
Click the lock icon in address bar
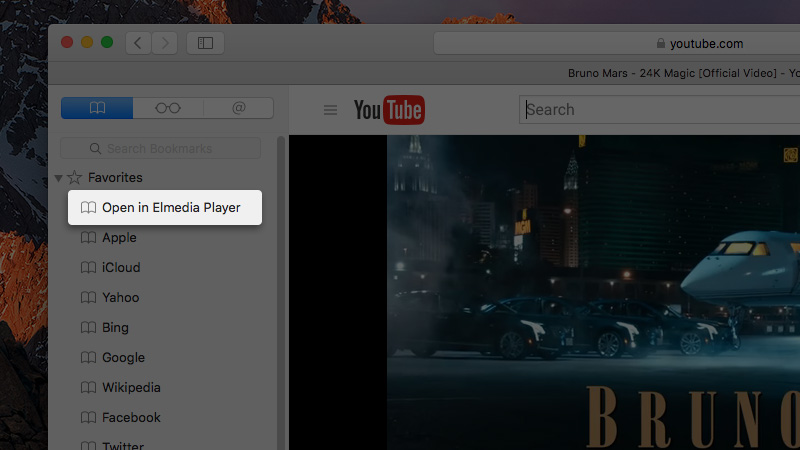click(x=661, y=43)
